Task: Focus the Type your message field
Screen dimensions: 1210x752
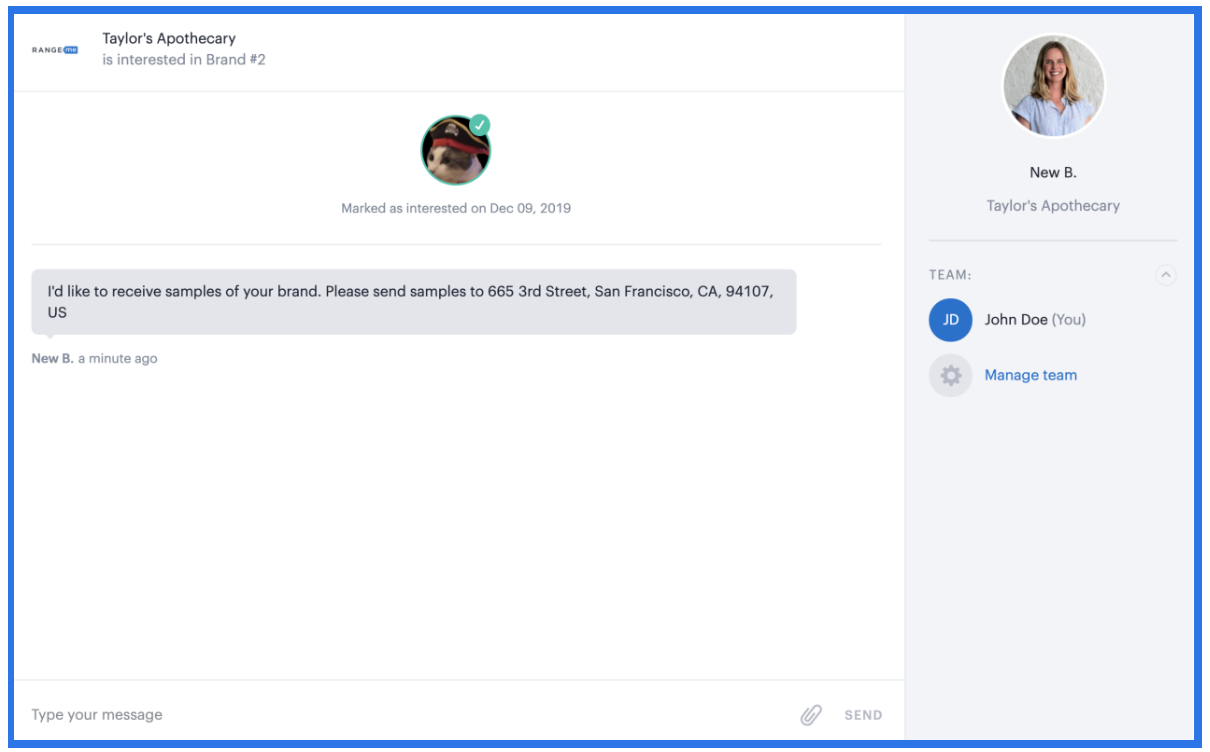Action: point(400,715)
